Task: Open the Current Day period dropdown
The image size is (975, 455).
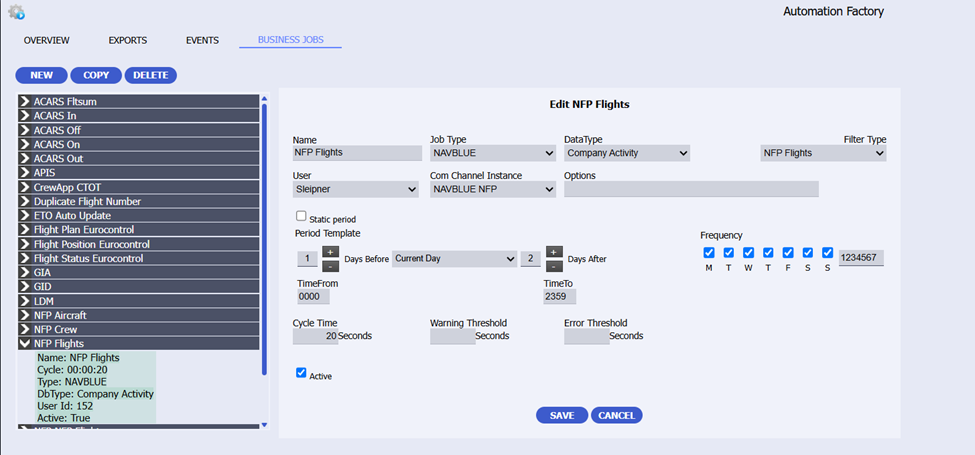Action: pyautogui.click(x=455, y=259)
